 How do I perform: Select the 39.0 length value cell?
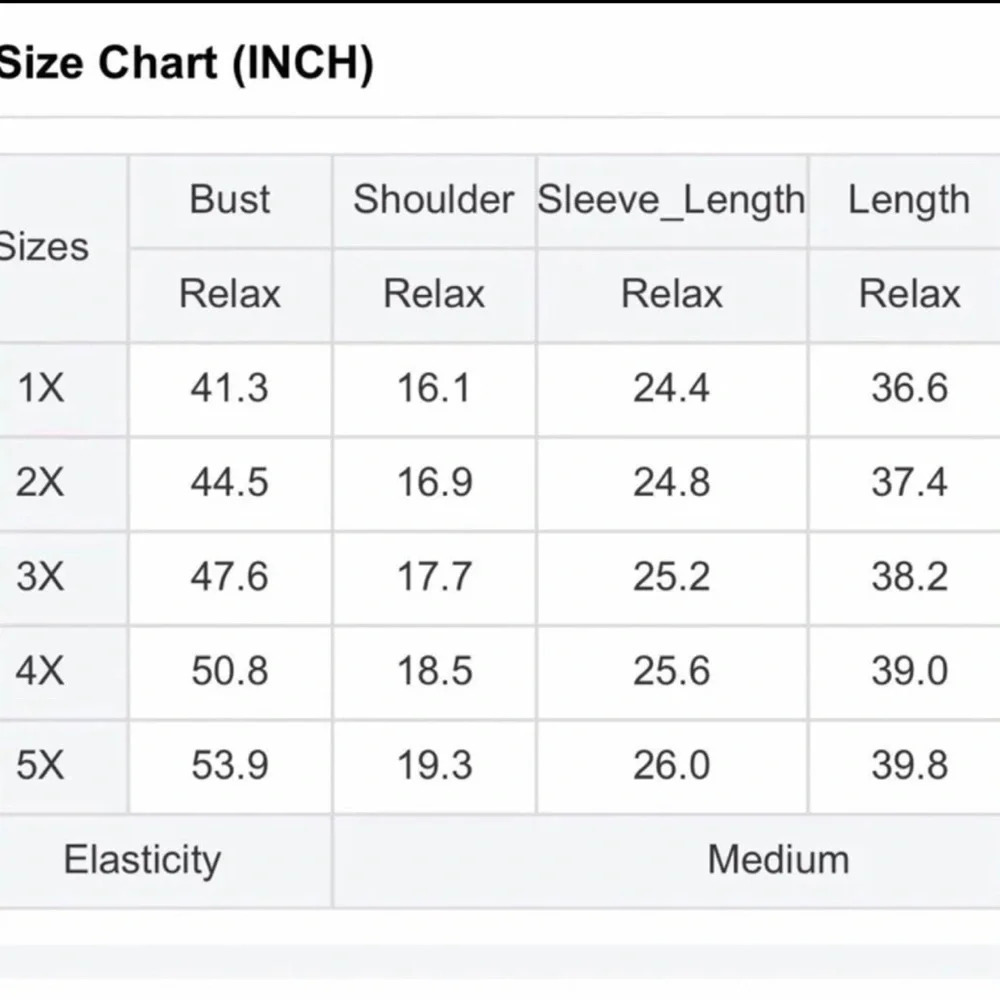(909, 671)
